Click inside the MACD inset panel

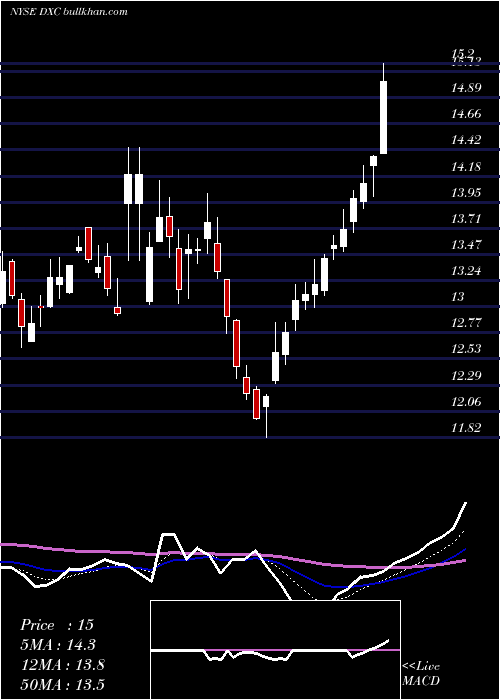click(275, 650)
